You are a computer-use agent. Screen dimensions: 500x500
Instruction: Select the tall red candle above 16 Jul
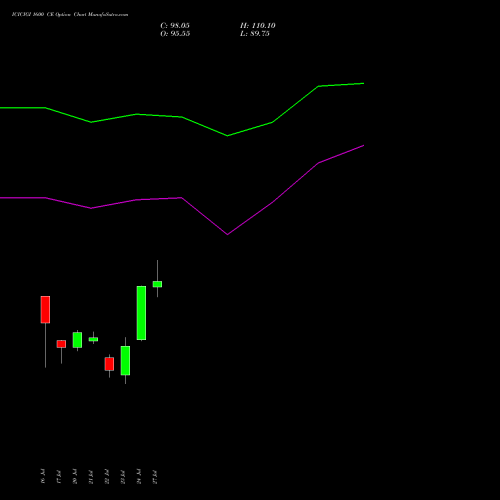coord(45,309)
